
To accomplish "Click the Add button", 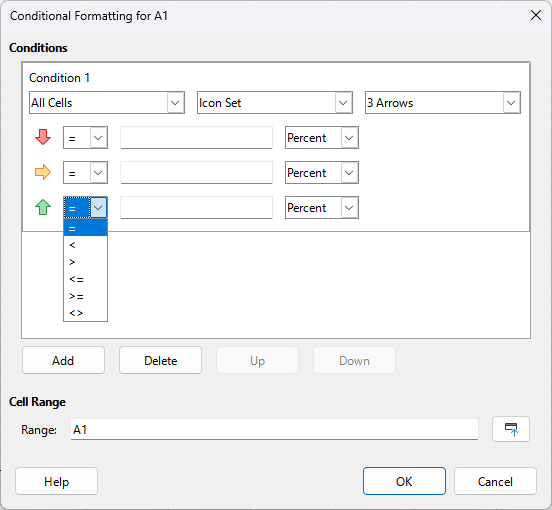I will [x=63, y=360].
